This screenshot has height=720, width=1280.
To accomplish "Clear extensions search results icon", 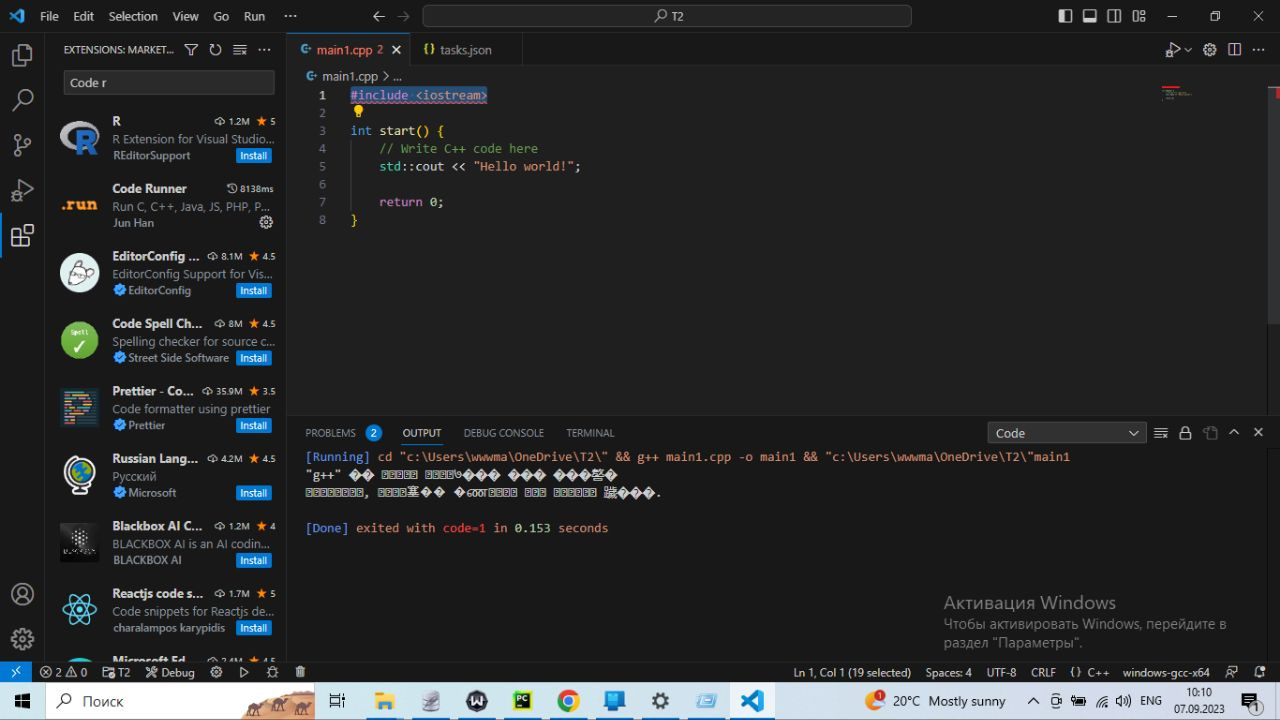I will (240, 50).
